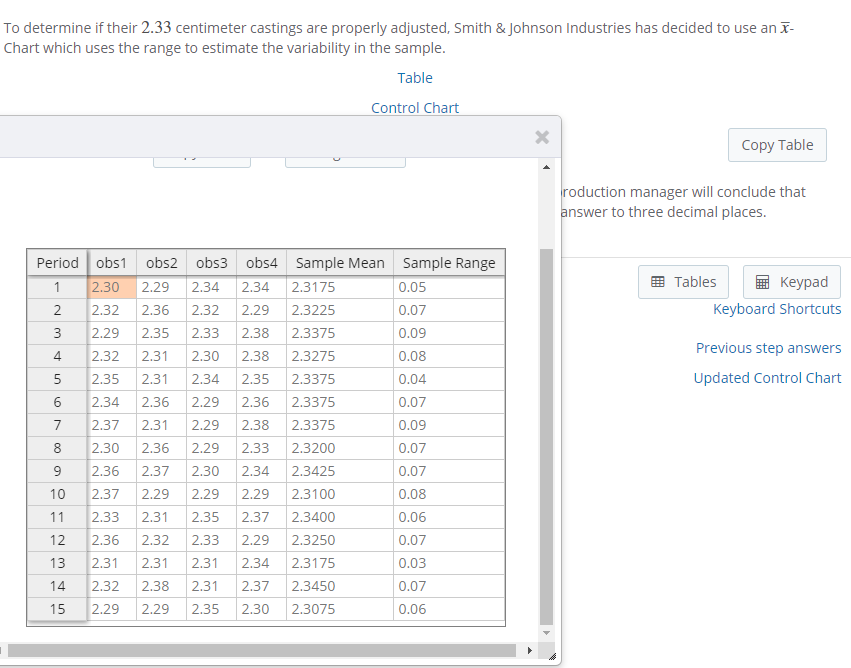Click sample range 0.03 in period 13
This screenshot has width=851, height=668.
tap(449, 563)
